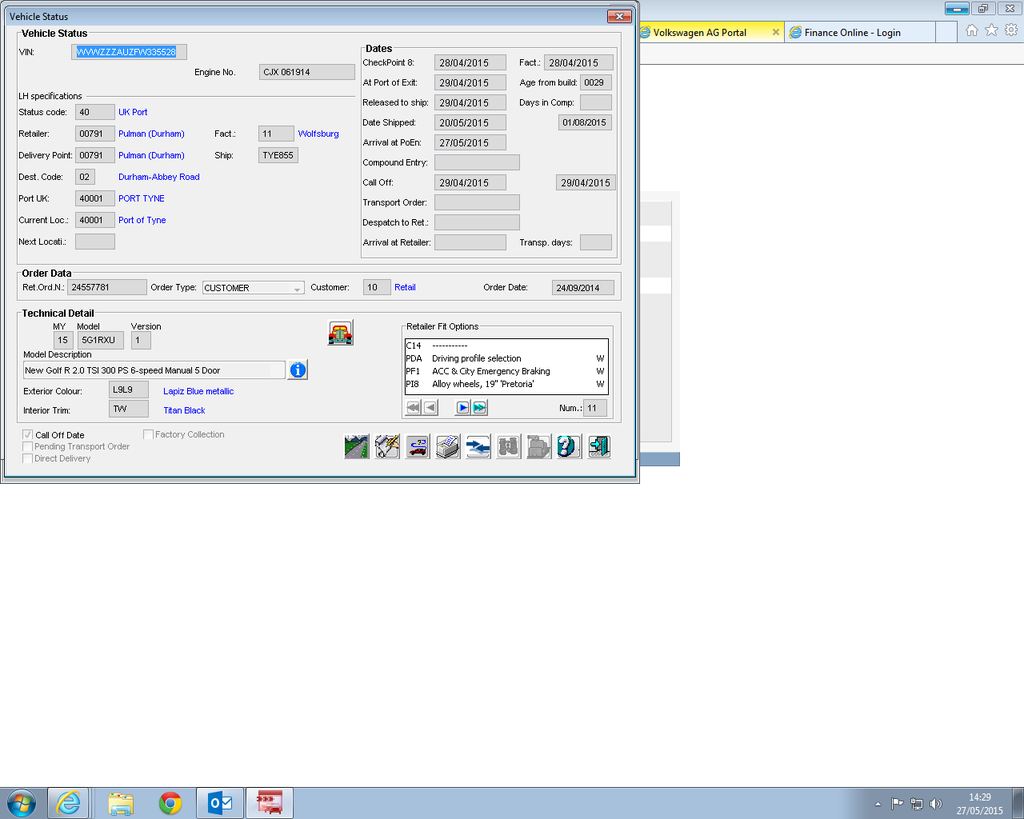Click Pulman (Durham) next to Retailer

pyautogui.click(x=152, y=134)
